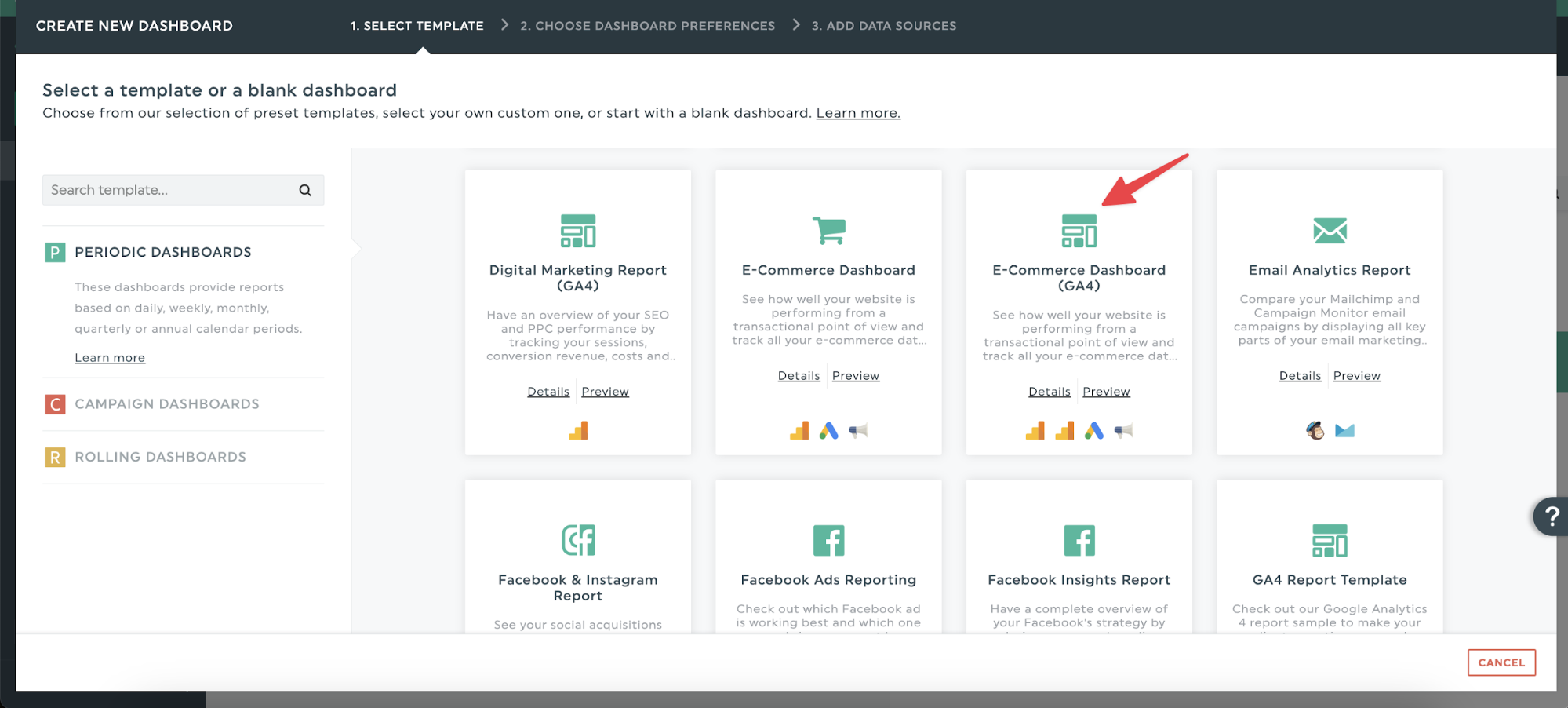Click Google Analytics icon under Digital Marketing Report

click(x=578, y=430)
